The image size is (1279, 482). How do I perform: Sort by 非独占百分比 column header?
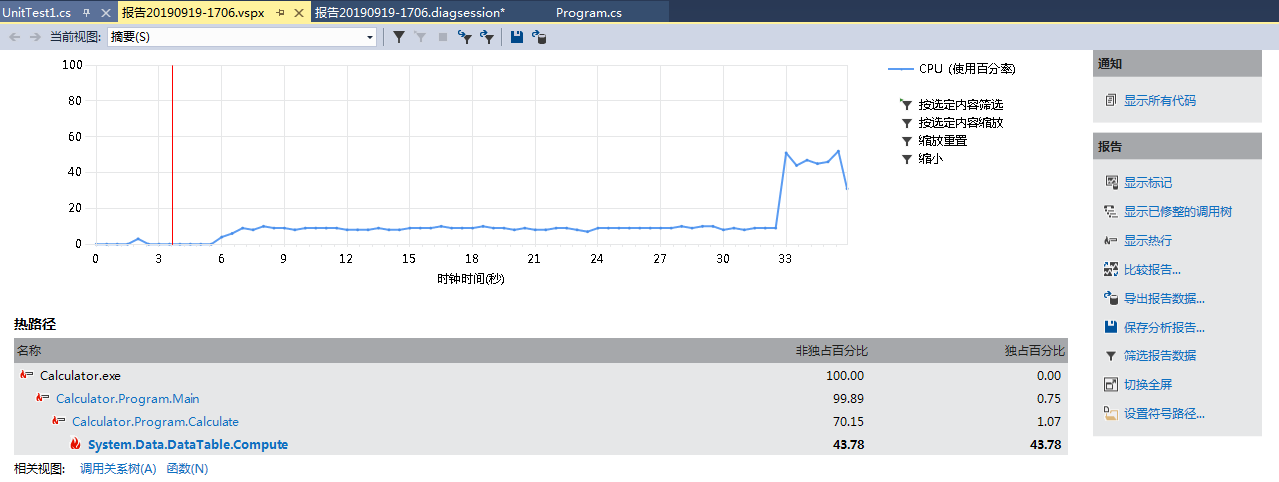831,351
